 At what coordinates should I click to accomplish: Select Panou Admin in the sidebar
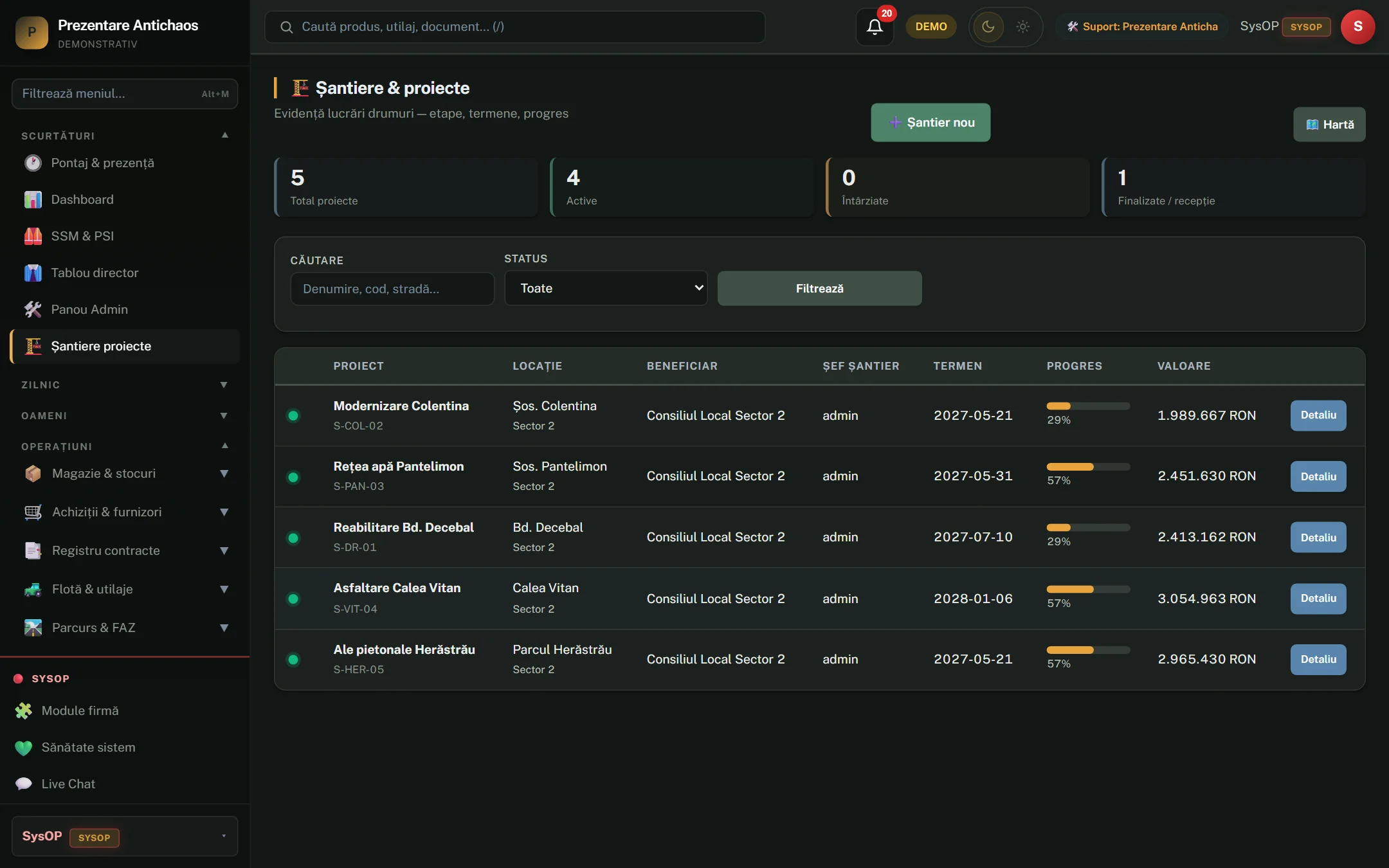tap(125, 310)
